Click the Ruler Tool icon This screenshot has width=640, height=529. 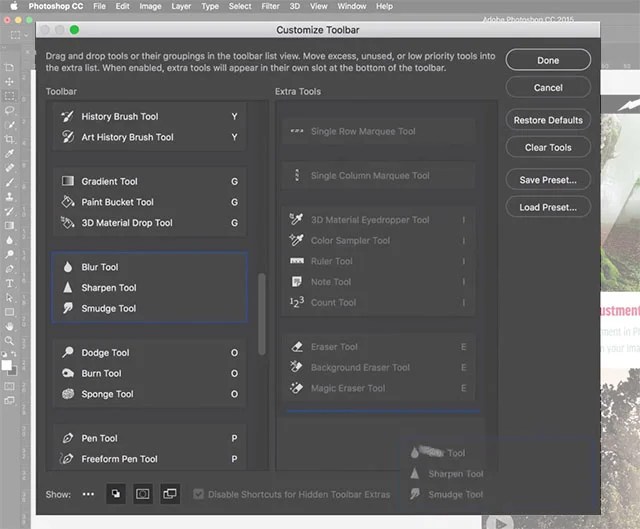(x=297, y=261)
